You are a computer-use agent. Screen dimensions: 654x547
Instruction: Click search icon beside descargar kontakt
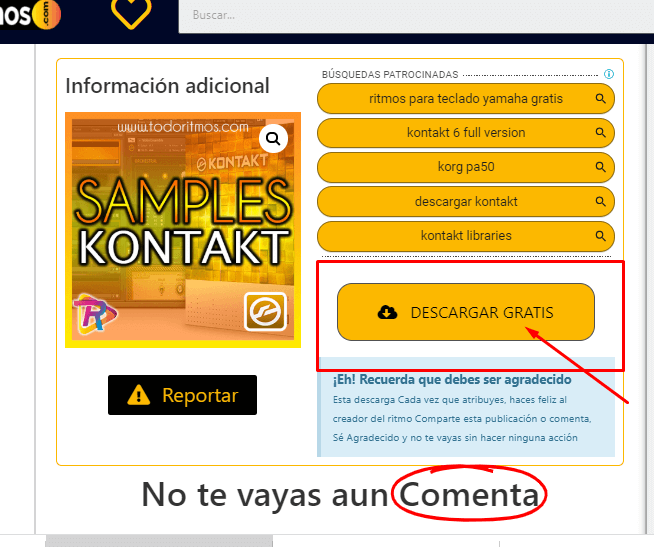click(x=600, y=202)
